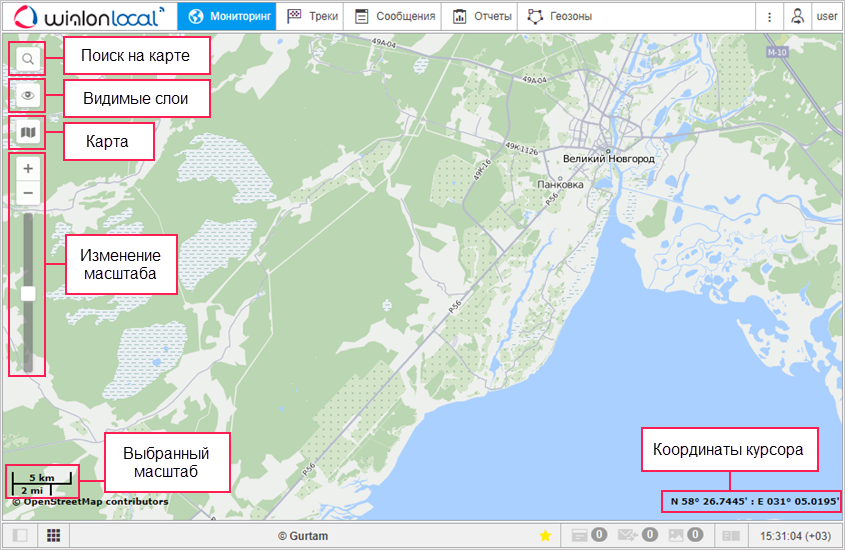Zoom out with the minus button
845x550 pixels.
pyautogui.click(x=28, y=192)
